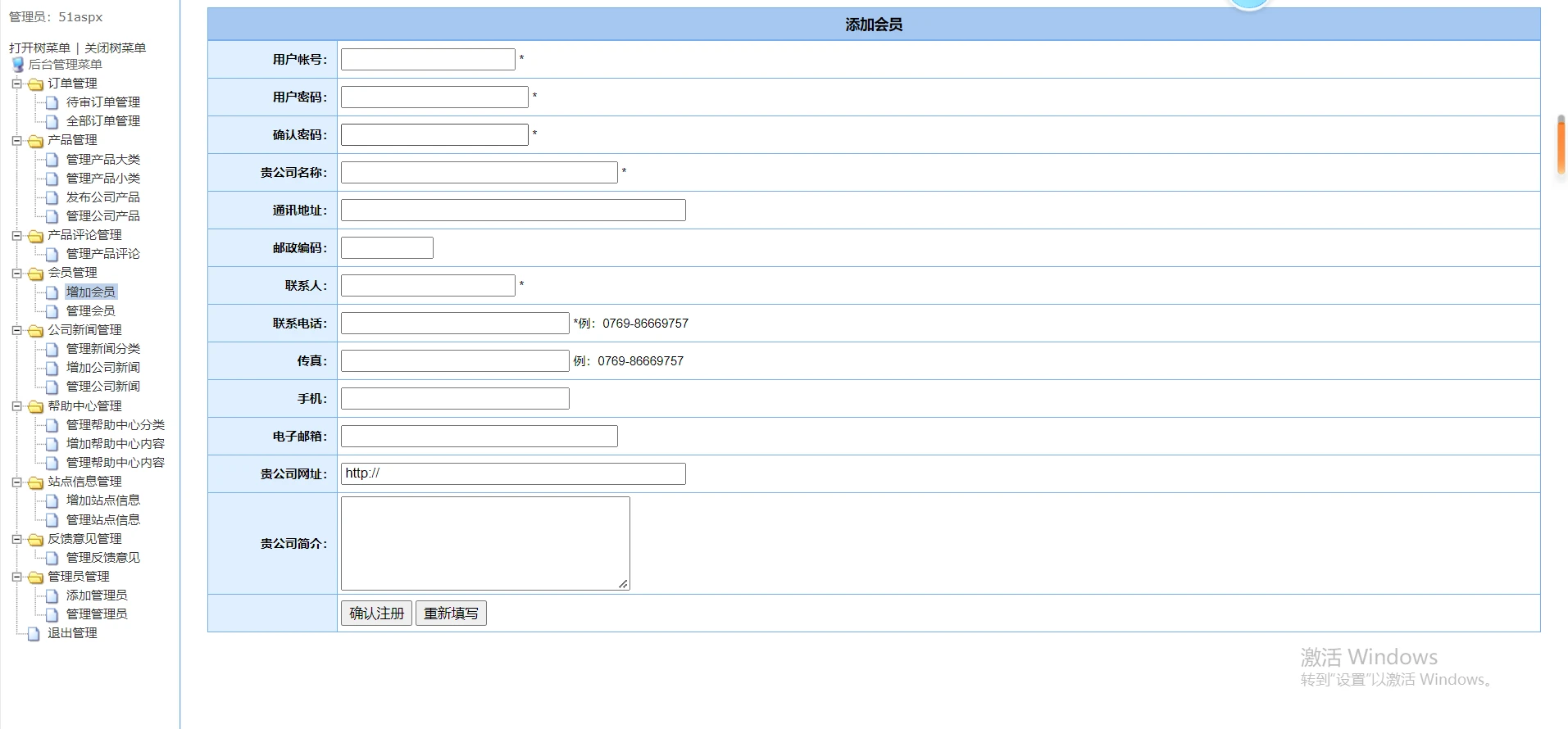Click inside the 贵公司简介 textarea
This screenshot has height=729, width=1568.
click(x=485, y=543)
